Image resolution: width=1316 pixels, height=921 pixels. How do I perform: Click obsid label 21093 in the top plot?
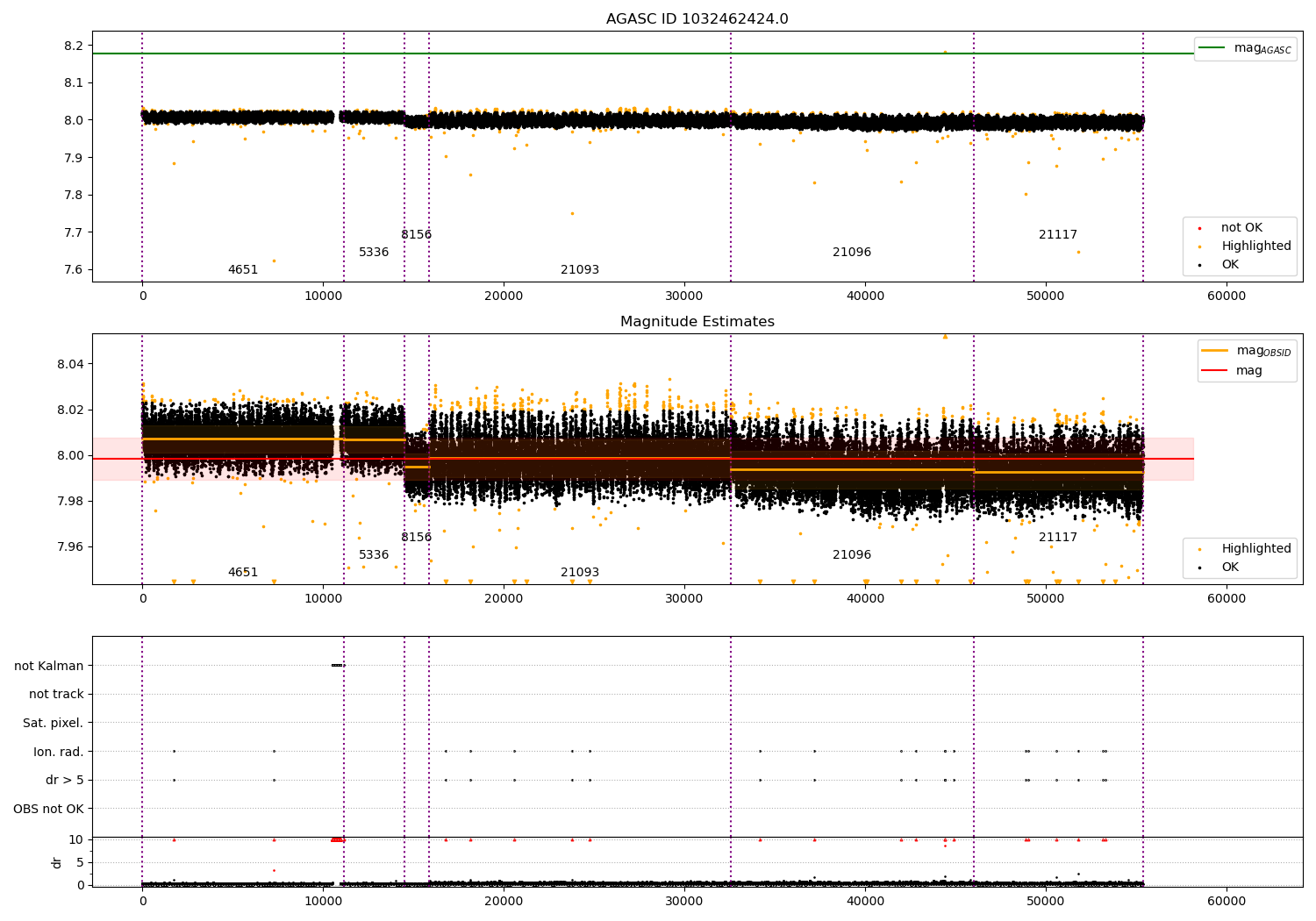pyautogui.click(x=580, y=270)
